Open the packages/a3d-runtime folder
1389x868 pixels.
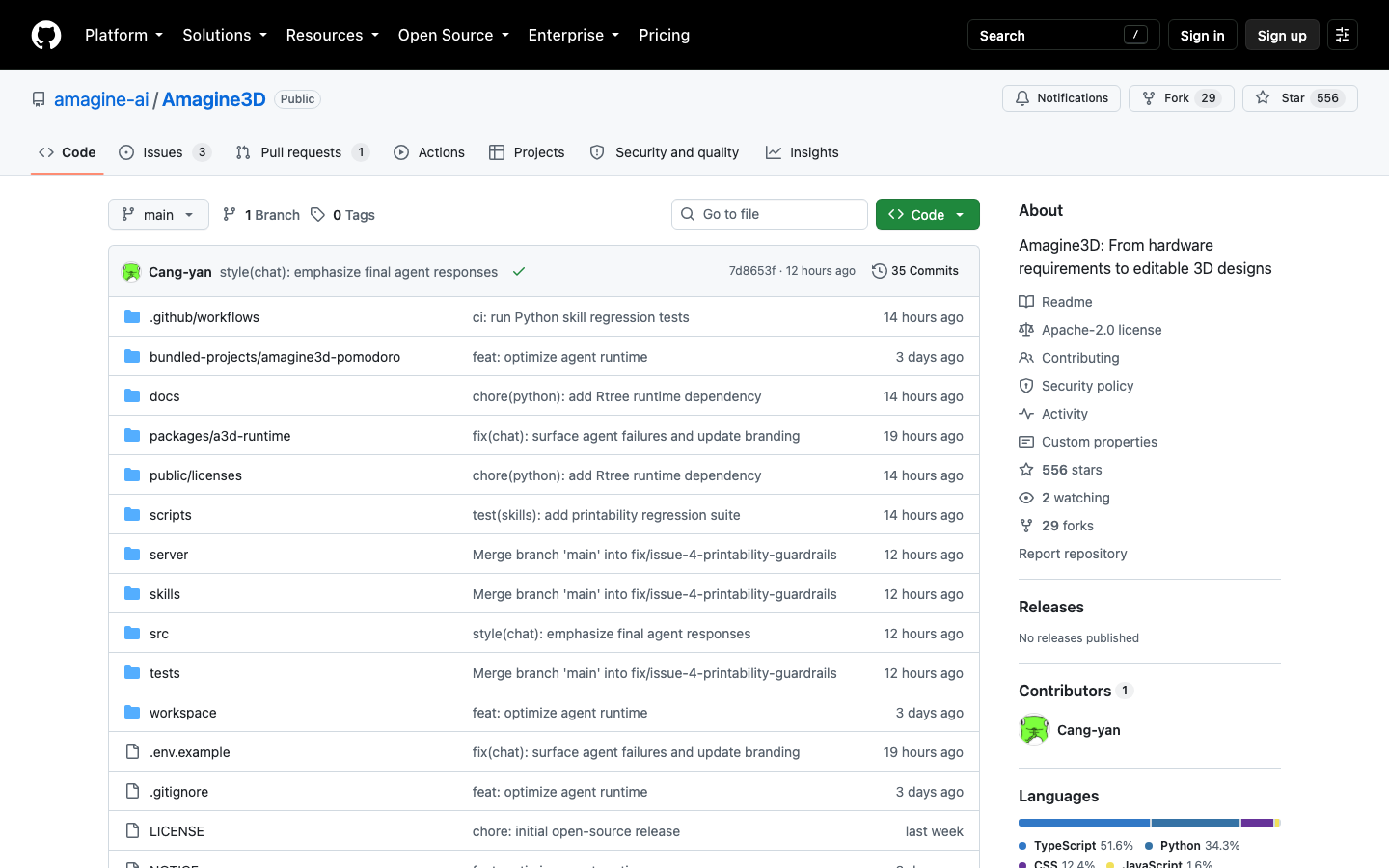tap(220, 436)
